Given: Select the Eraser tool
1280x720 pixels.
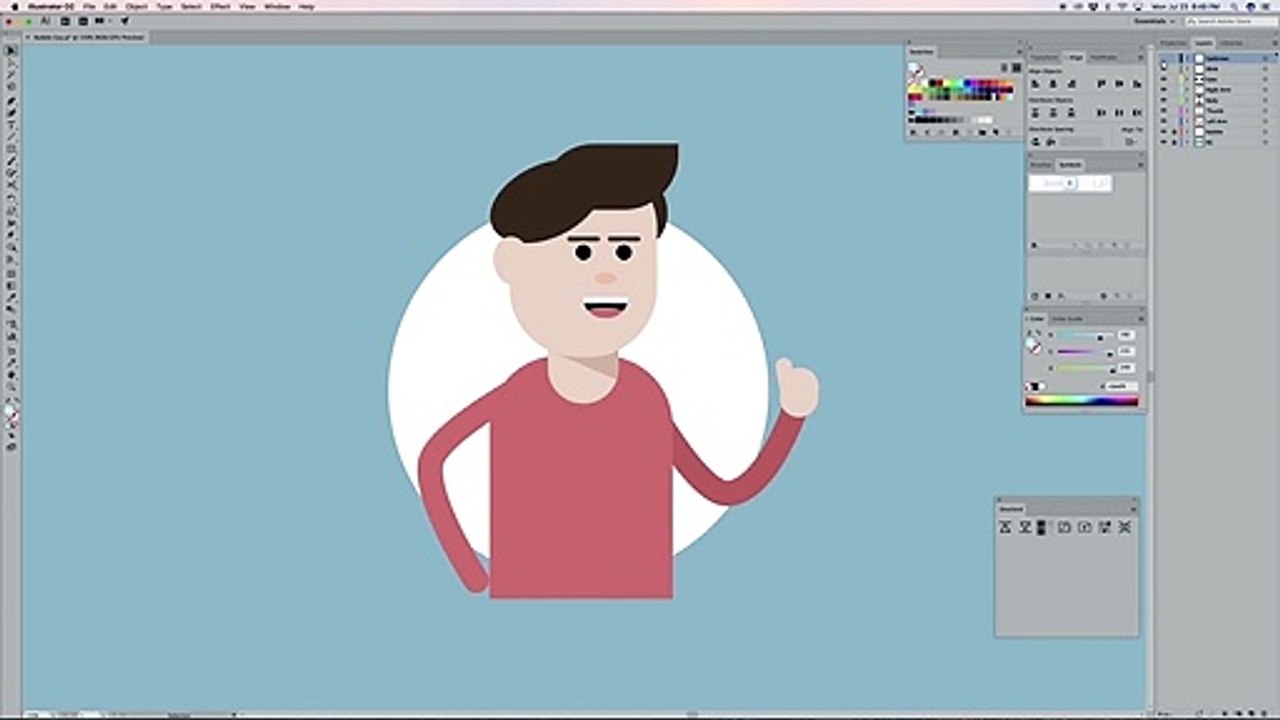Looking at the screenshot, I should click(x=12, y=186).
